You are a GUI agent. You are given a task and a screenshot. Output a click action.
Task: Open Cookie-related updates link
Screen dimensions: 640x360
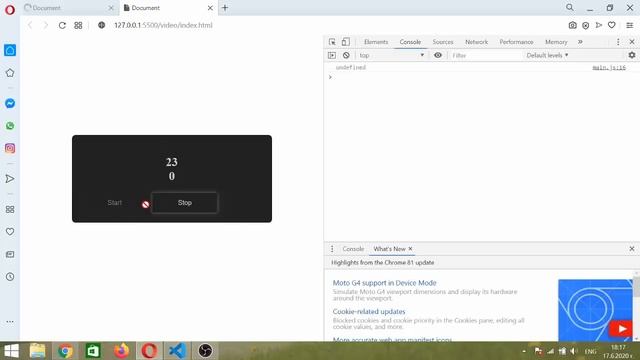click(369, 311)
